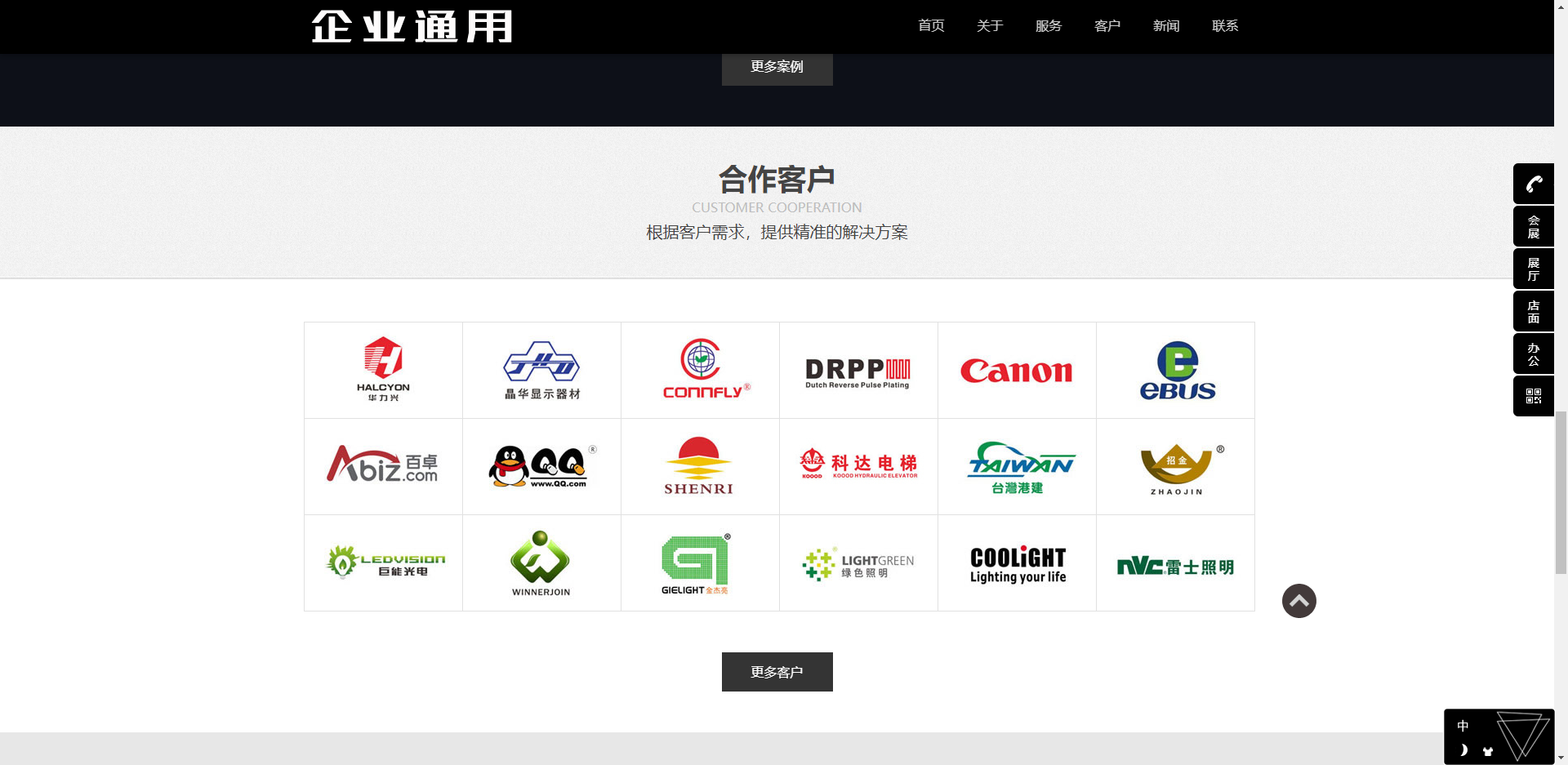Open the HALCYON 华力兴 client logo
The height and width of the screenshot is (765, 1568).
(384, 370)
